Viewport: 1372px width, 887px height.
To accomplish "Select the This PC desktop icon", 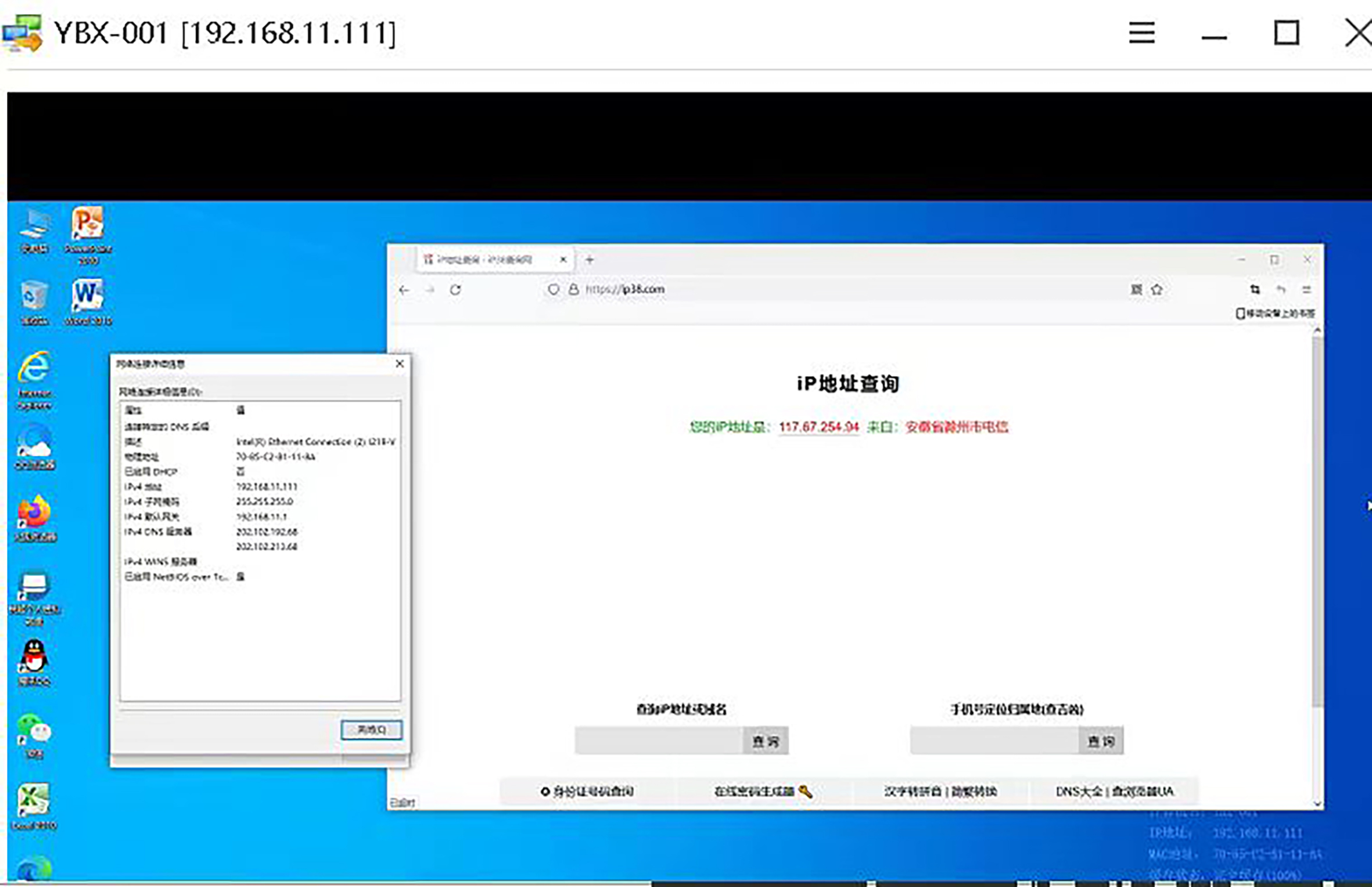I will pyautogui.click(x=34, y=231).
